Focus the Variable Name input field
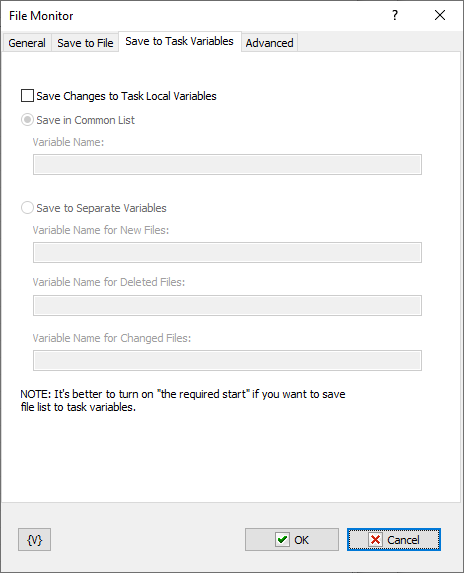This screenshot has width=464, height=573. tap(227, 164)
